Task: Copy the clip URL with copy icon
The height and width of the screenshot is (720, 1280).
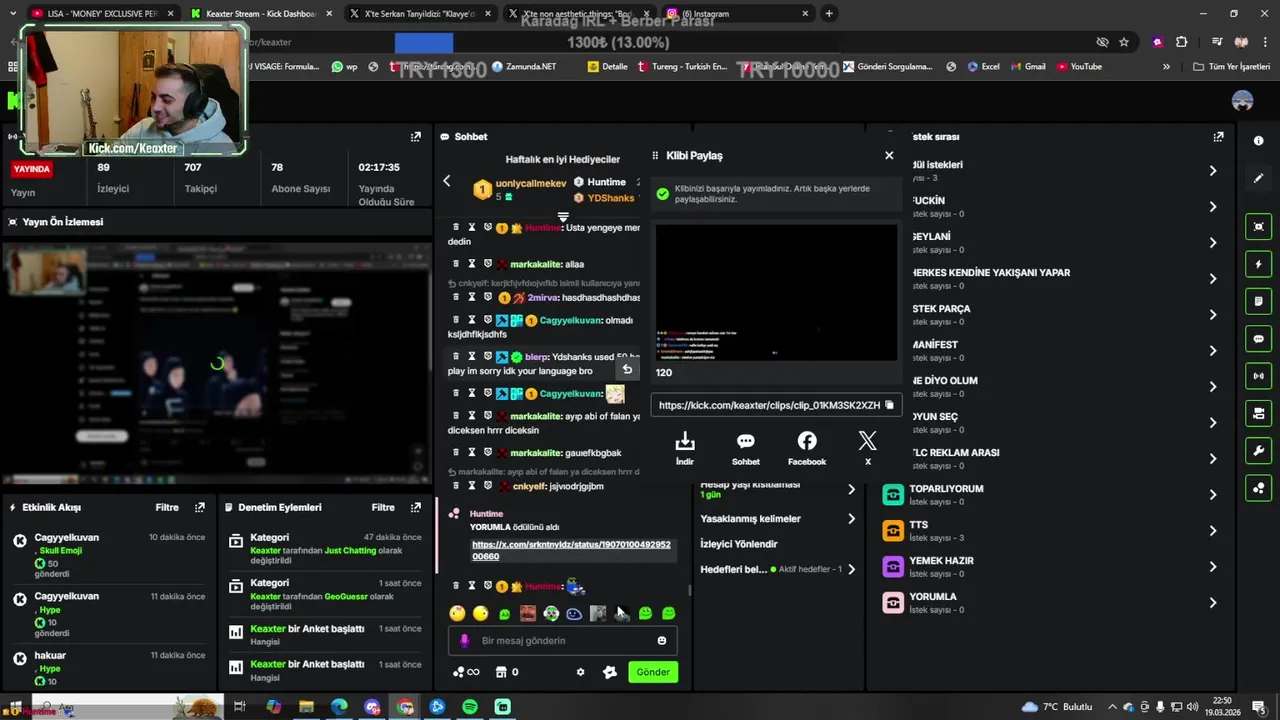Action: pyautogui.click(x=889, y=405)
